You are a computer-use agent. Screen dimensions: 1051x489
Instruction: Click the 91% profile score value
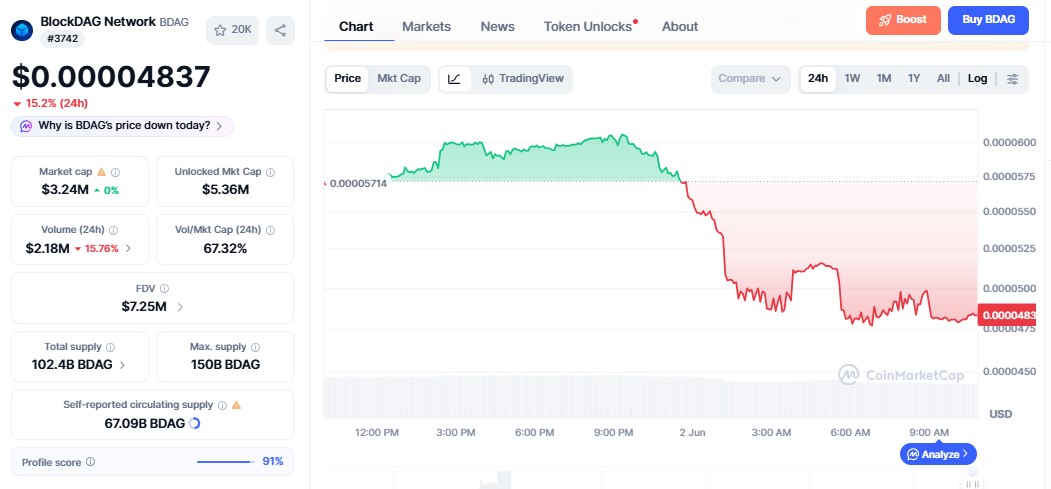pos(273,462)
